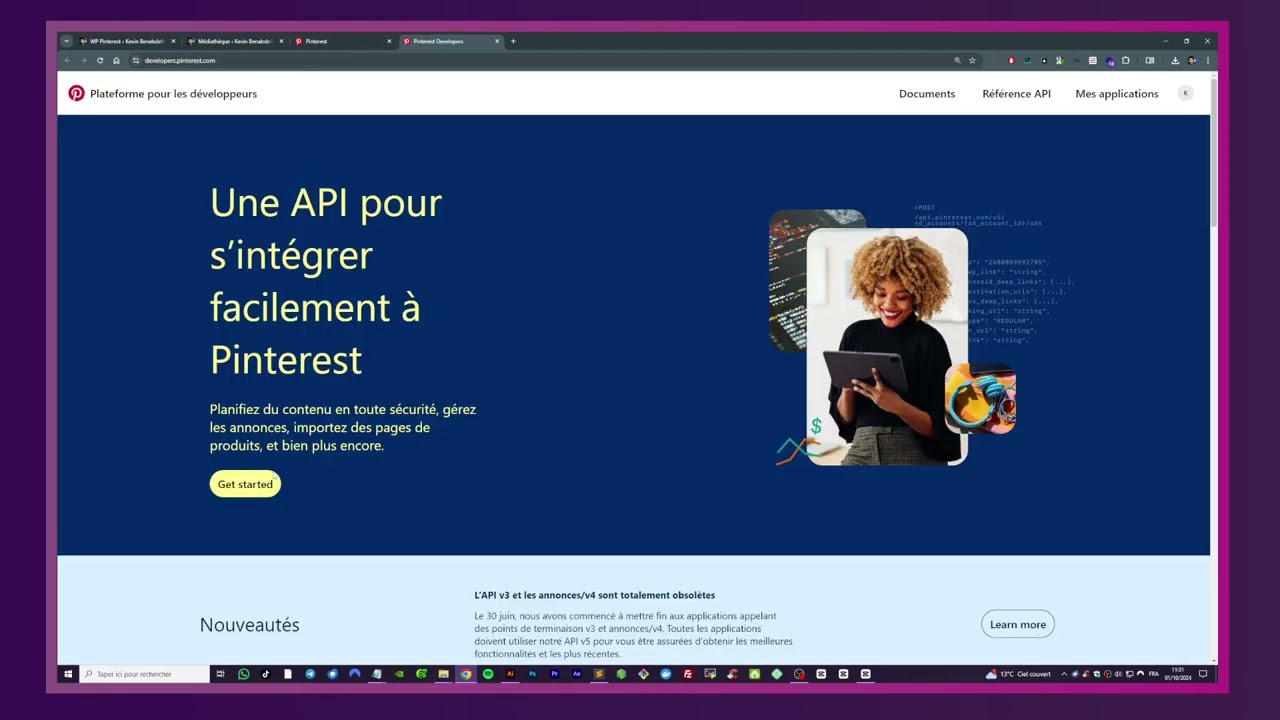Click the Get started button
This screenshot has width=1280, height=720.
pos(245,484)
